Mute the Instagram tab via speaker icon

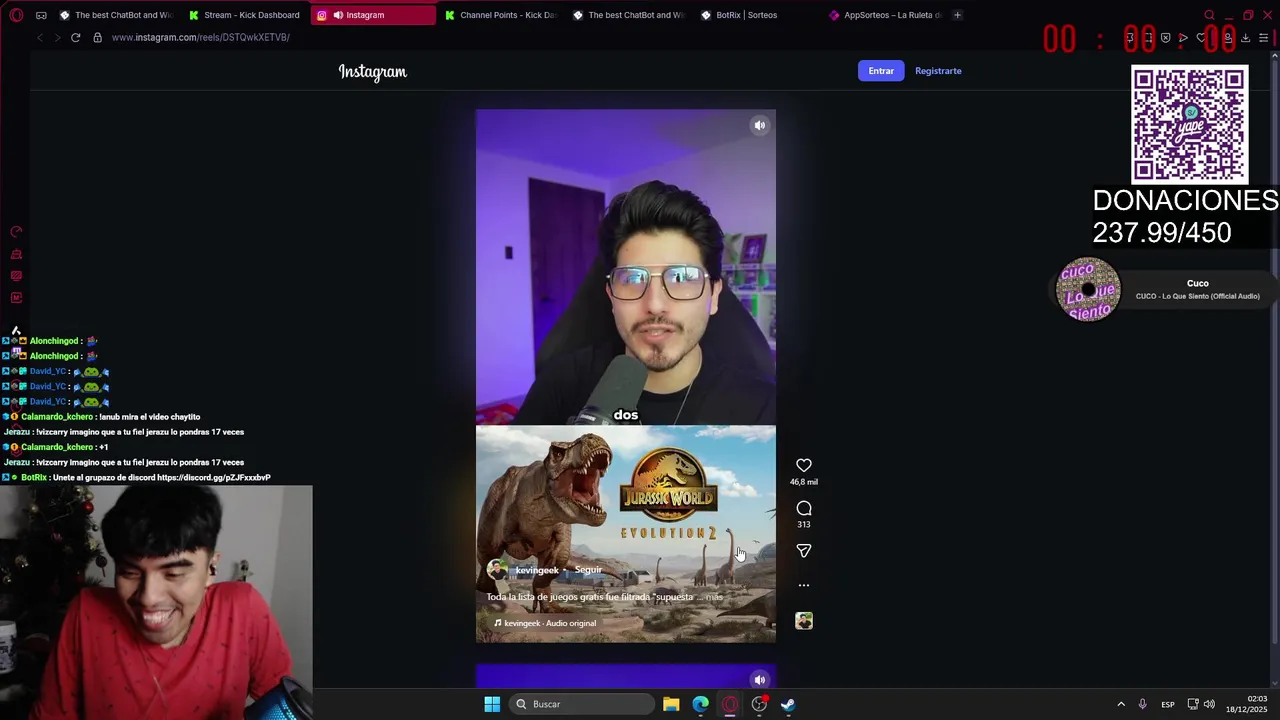coord(338,15)
